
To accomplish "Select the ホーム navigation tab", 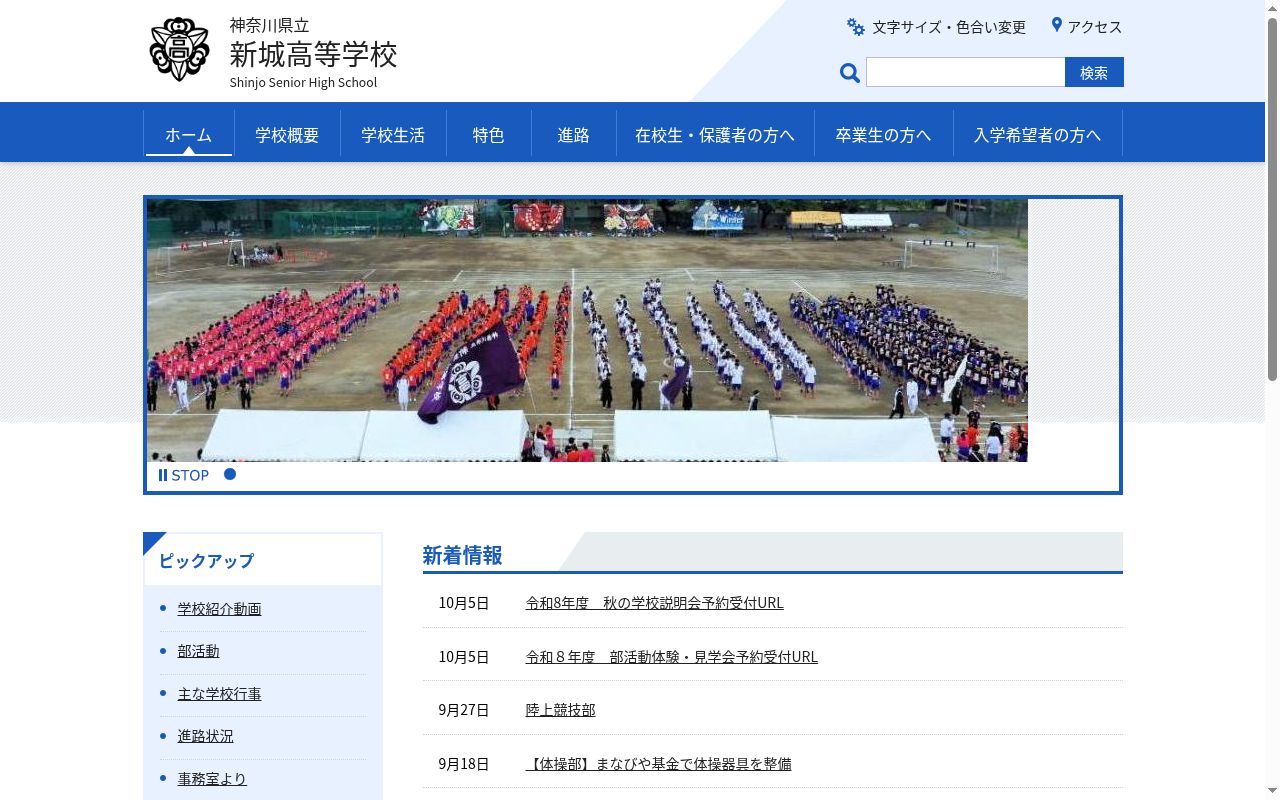I will 188,134.
